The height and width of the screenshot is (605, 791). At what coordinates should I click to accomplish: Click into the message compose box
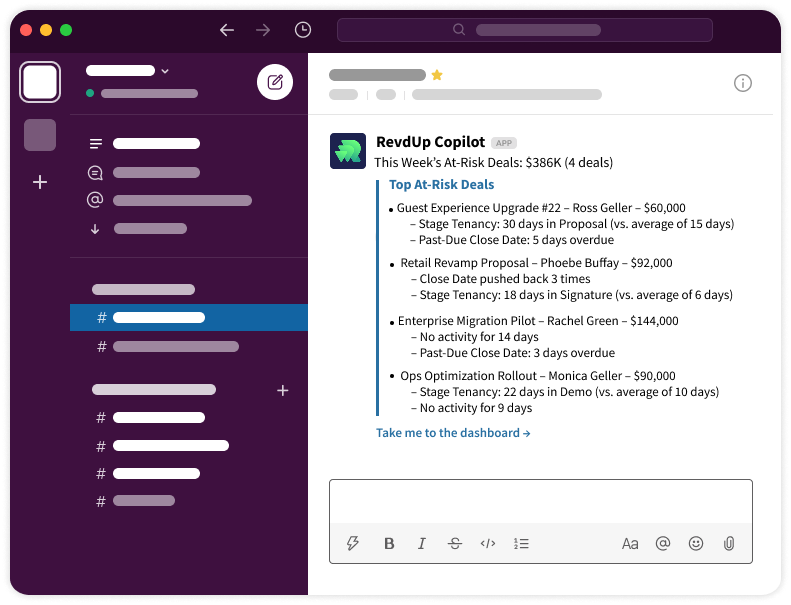[541, 502]
